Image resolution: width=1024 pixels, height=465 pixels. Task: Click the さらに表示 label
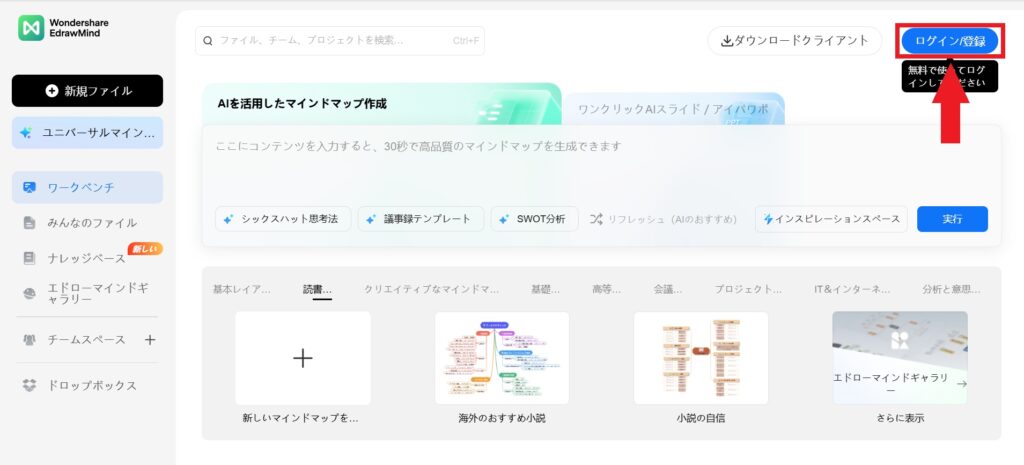[900, 418]
